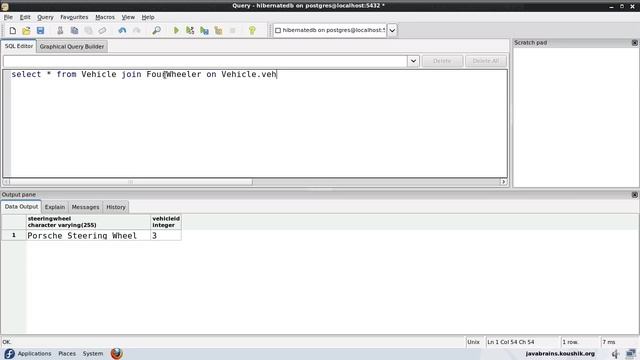Click the 'Unix' status bar entry

point(473,342)
